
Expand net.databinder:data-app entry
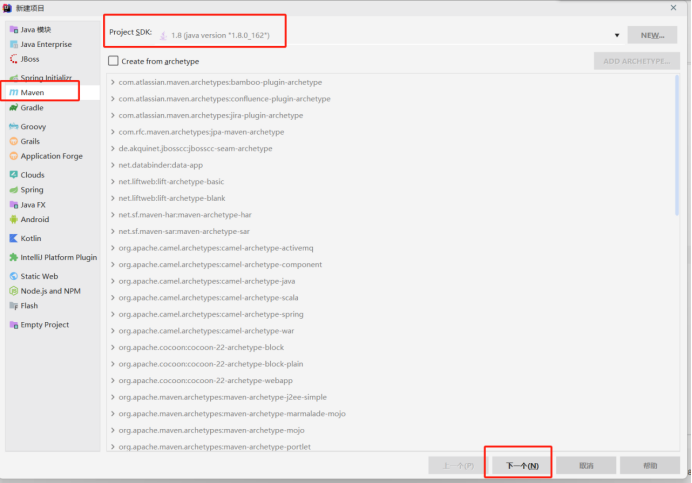click(x=113, y=165)
